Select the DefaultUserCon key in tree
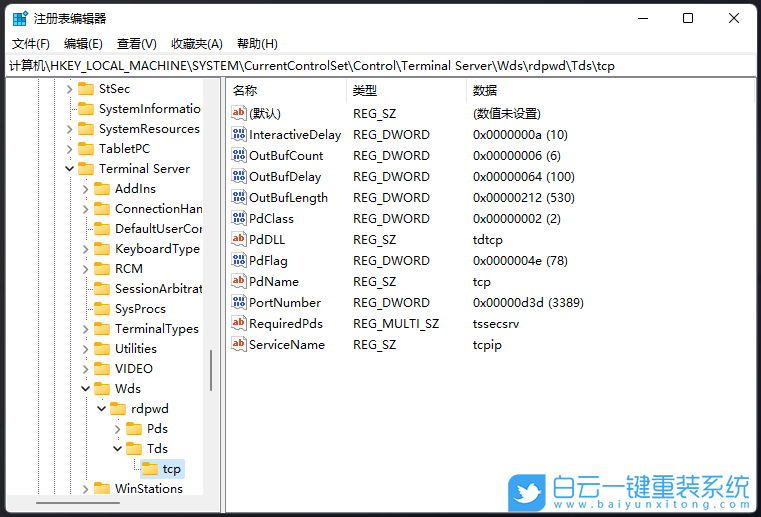 [x=158, y=229]
